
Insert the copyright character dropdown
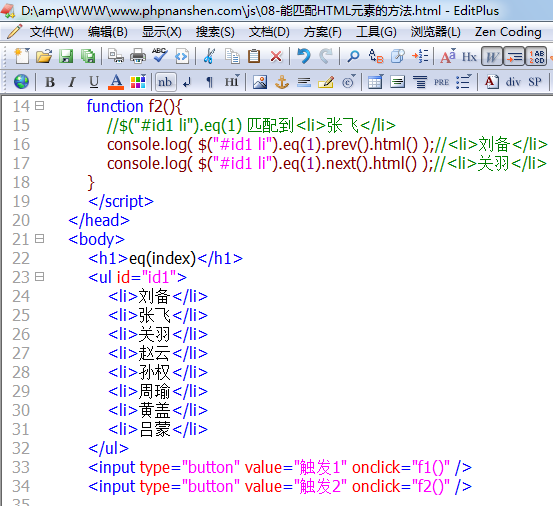tap(348, 82)
